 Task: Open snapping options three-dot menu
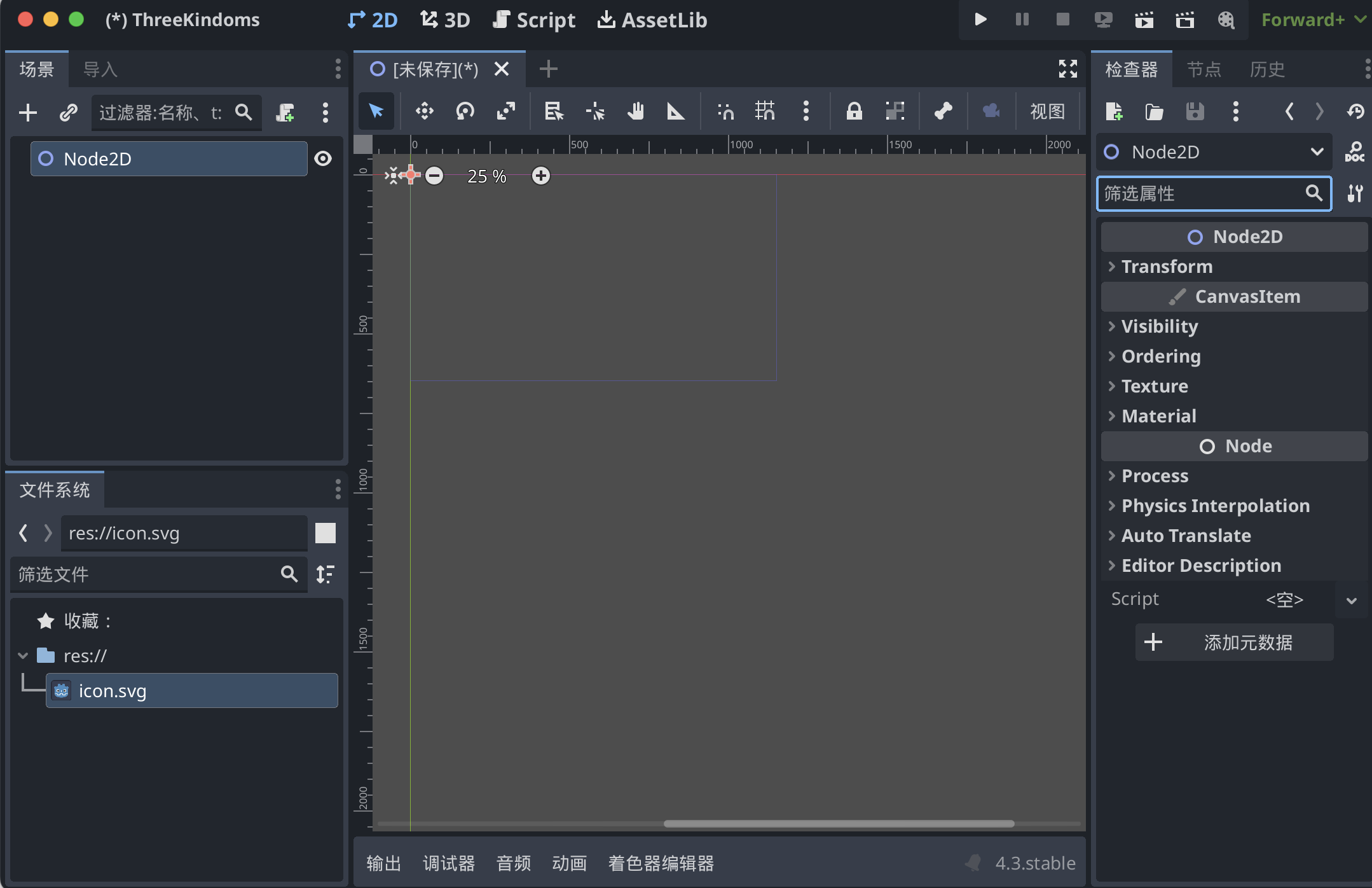(x=806, y=111)
